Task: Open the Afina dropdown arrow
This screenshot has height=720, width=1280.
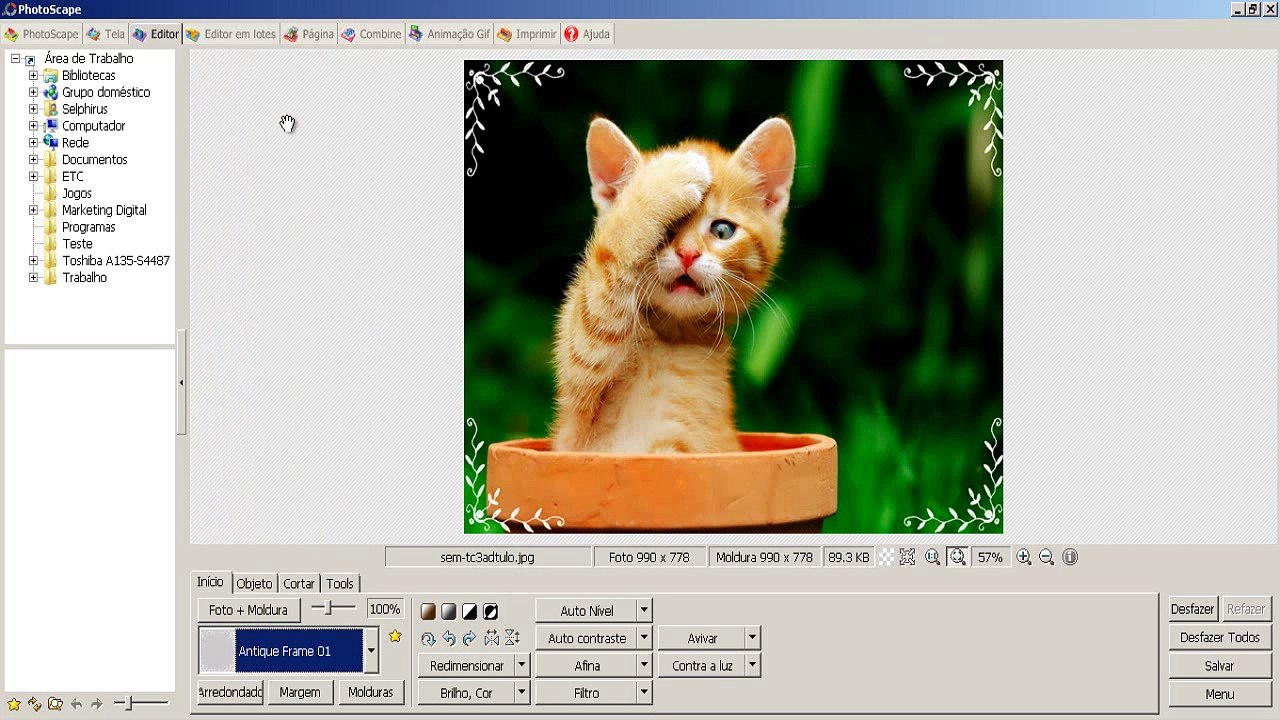Action: point(644,665)
